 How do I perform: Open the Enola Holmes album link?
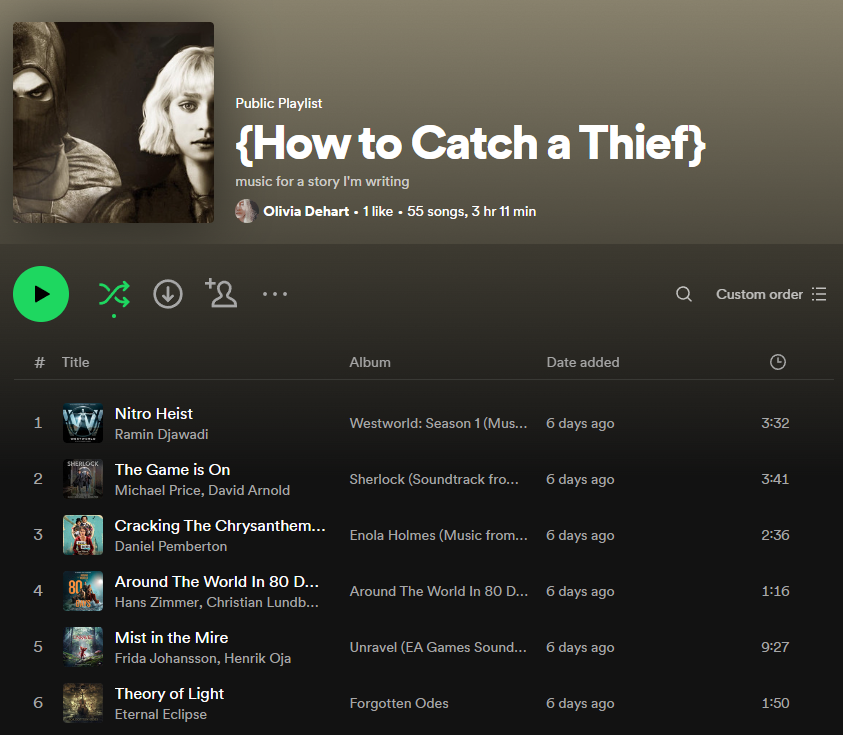(x=438, y=536)
